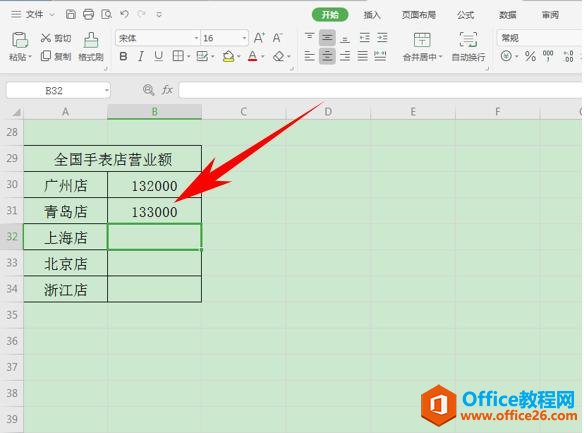Select the 北京店 cell
The image size is (584, 433).
click(66, 263)
